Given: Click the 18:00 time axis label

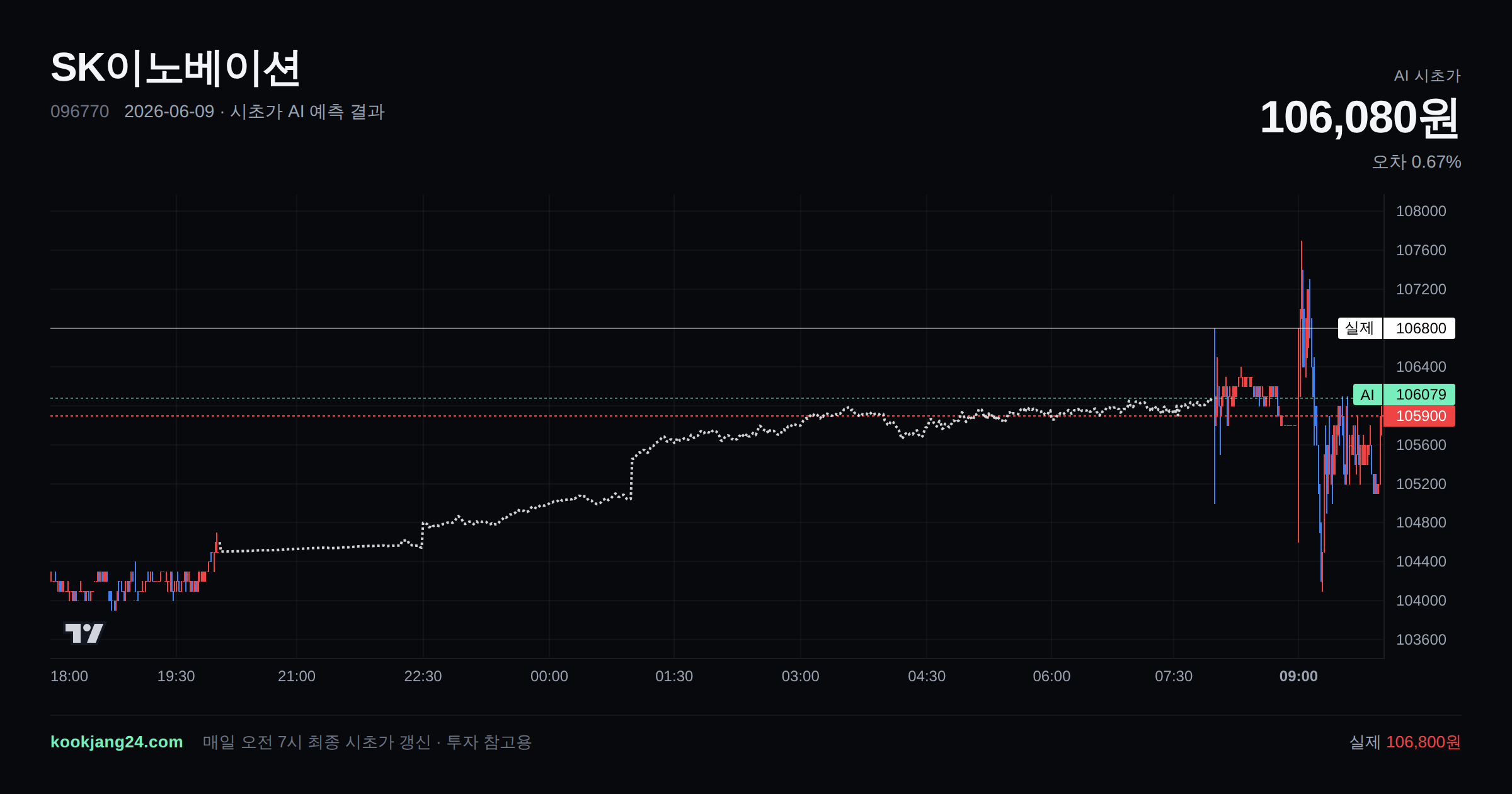Looking at the screenshot, I should pyautogui.click(x=69, y=676).
